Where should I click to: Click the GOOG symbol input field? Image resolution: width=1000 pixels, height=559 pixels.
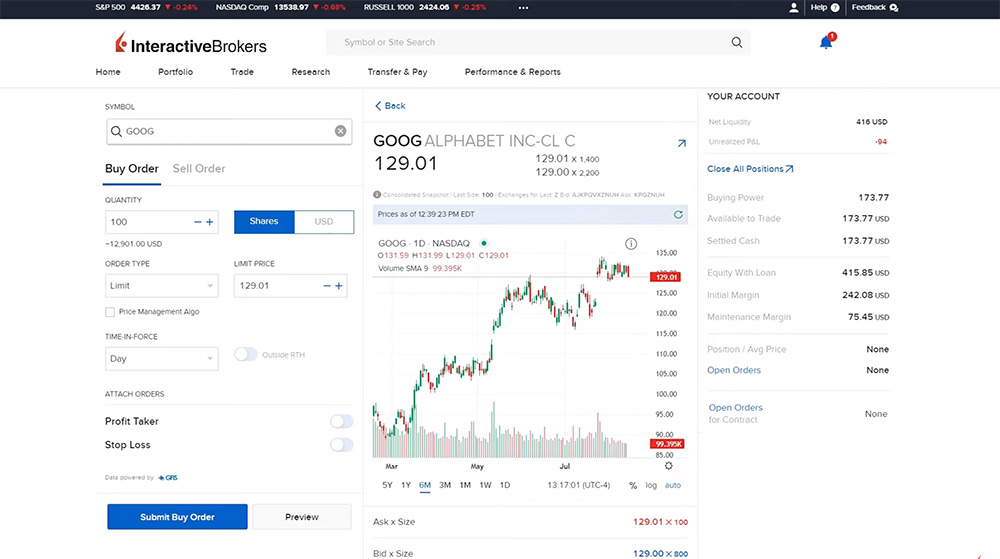coord(229,131)
